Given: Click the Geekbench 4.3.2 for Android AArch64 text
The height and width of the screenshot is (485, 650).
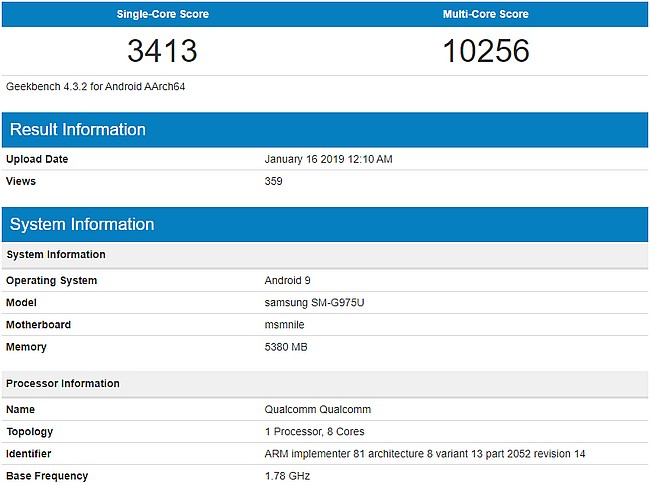Looking at the screenshot, I should [x=95, y=86].
